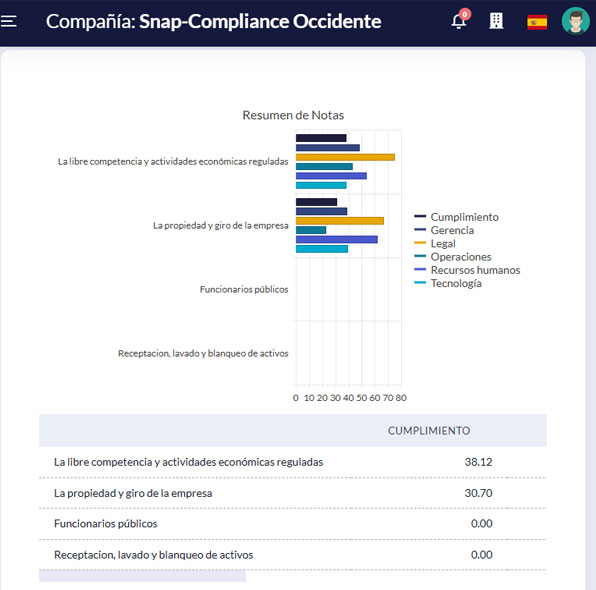This screenshot has height=590, width=596.
Task: Toggle Gerencia series in chart legend
Action: tap(444, 230)
